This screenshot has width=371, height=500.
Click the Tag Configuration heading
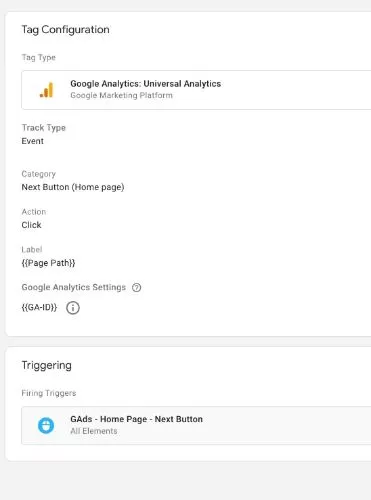(x=65, y=29)
